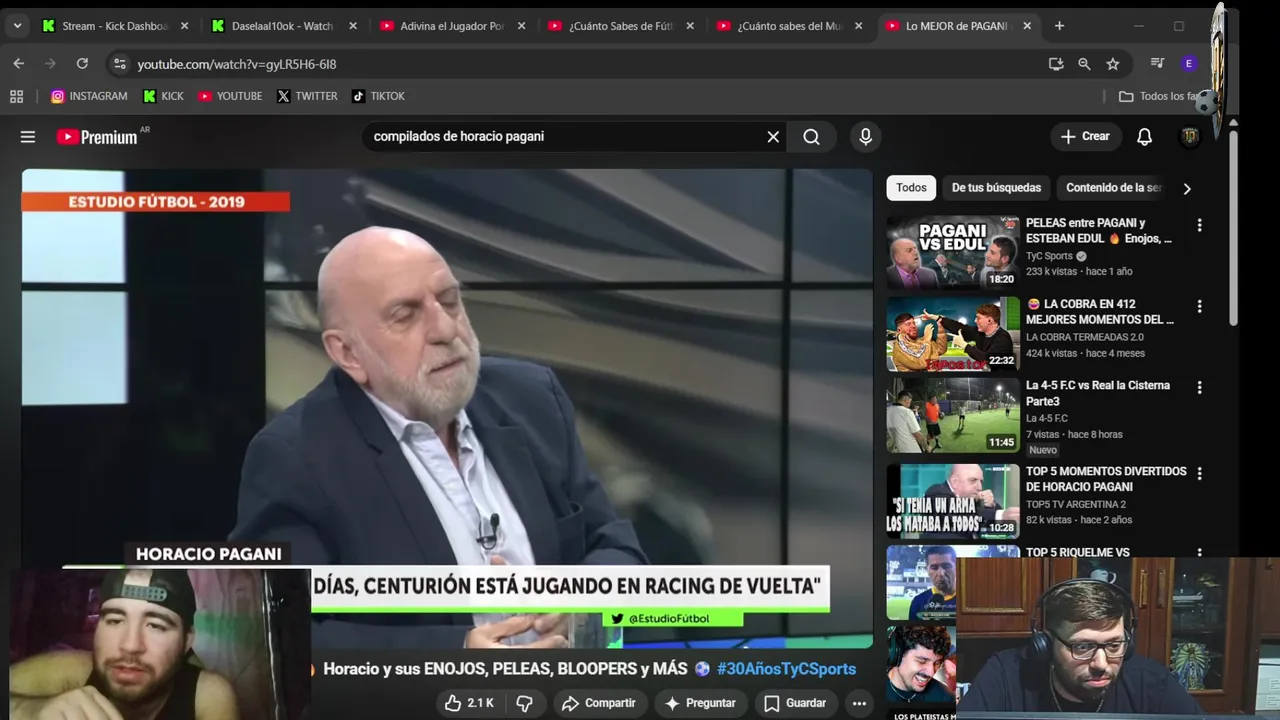
Task: Select De tus búsquedas filter chip
Action: (x=996, y=188)
